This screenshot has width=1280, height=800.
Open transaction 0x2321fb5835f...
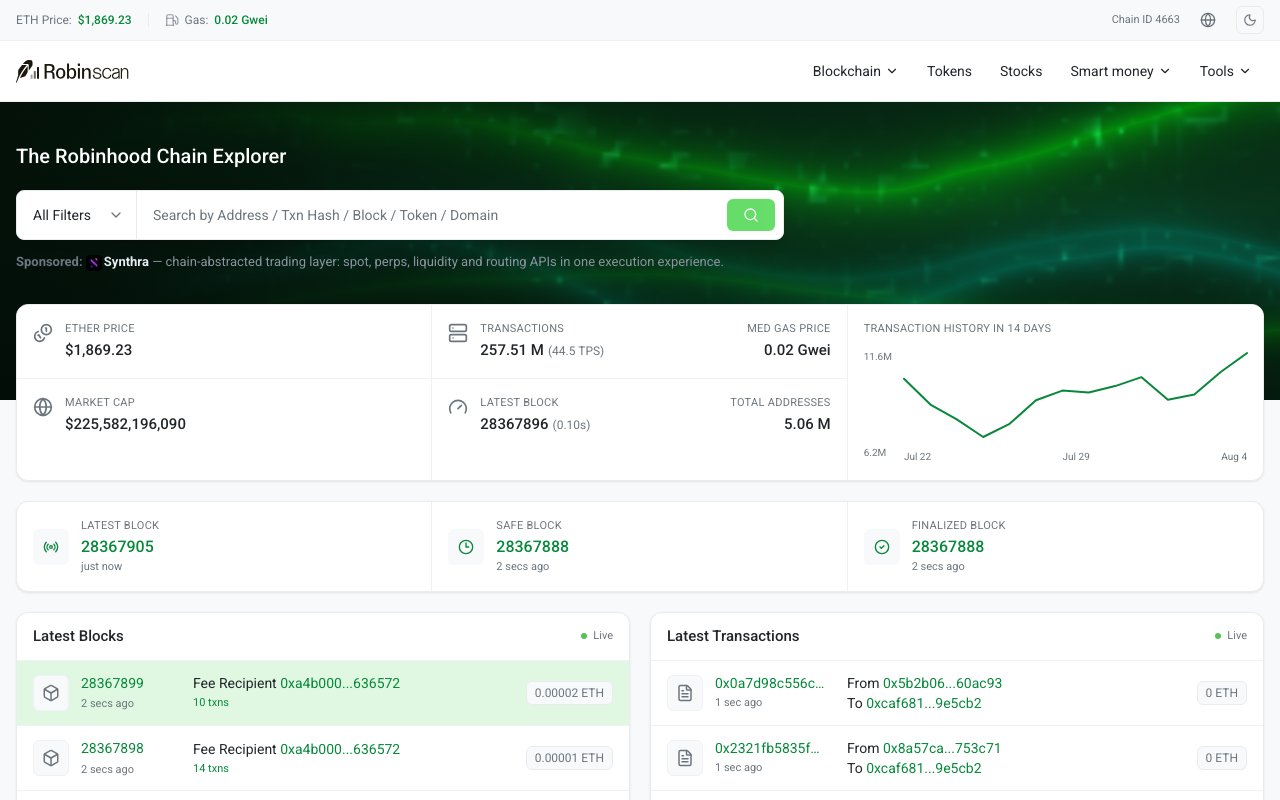pos(767,749)
